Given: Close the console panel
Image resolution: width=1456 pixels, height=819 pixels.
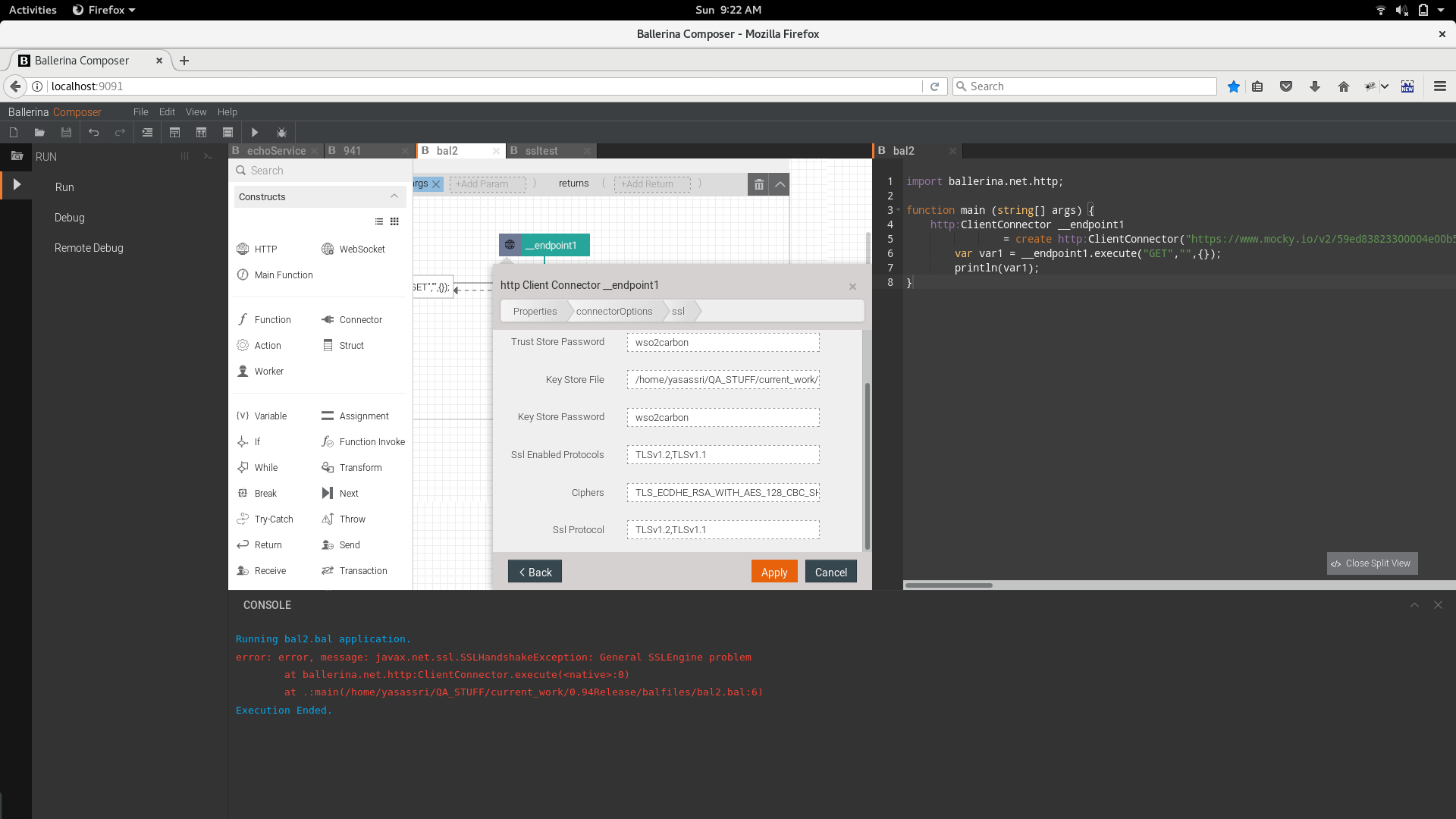Looking at the screenshot, I should tap(1438, 604).
